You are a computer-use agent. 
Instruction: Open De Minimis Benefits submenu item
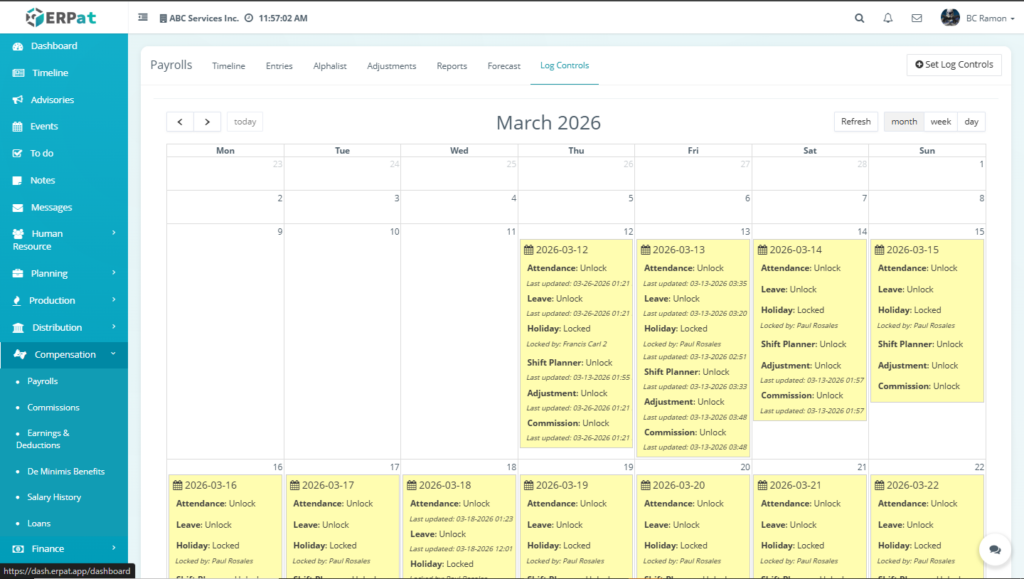66,471
